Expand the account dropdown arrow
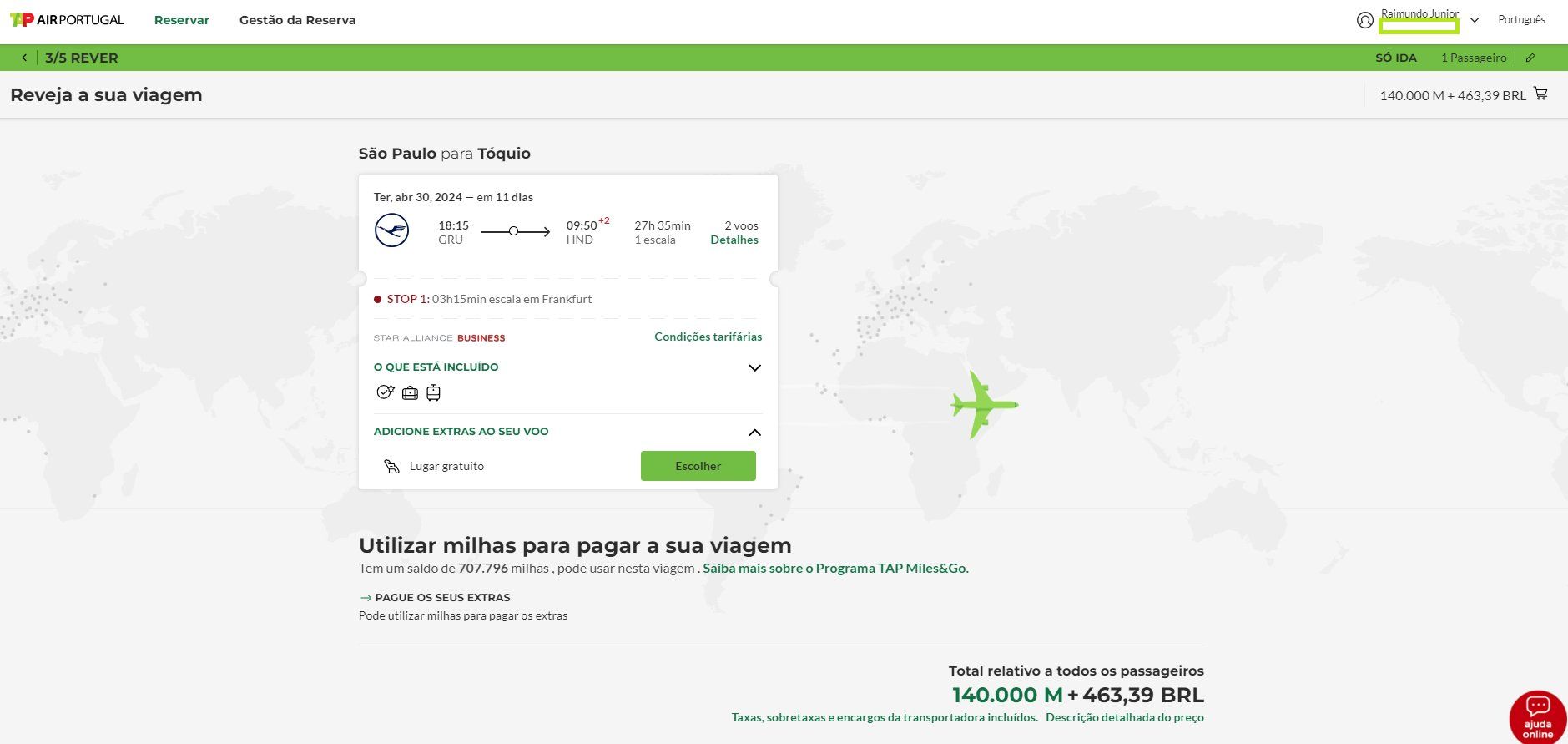This screenshot has width=1568, height=744. pos(1475,20)
